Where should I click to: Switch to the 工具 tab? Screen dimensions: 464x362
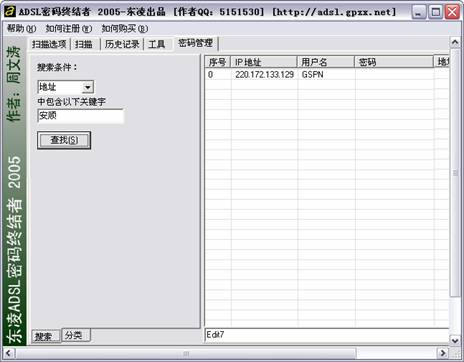pos(157,44)
